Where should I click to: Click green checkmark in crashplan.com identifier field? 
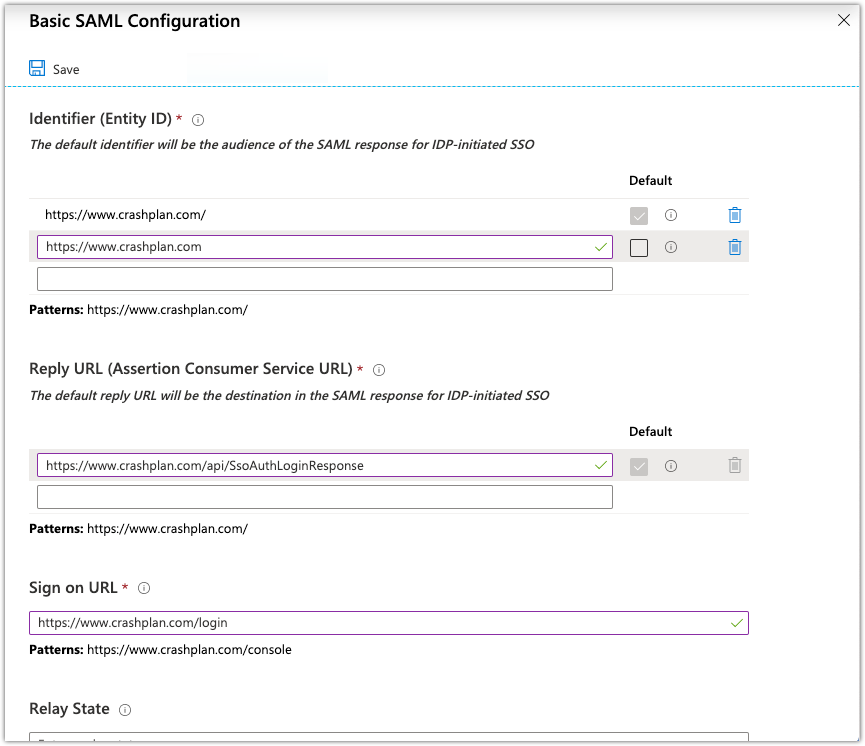coord(601,247)
